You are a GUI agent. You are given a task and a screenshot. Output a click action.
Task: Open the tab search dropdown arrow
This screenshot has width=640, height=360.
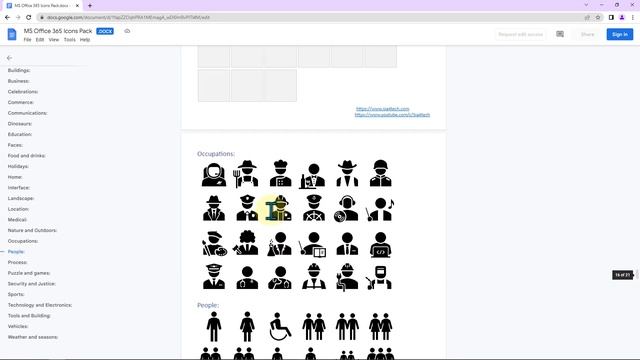(586, 5)
